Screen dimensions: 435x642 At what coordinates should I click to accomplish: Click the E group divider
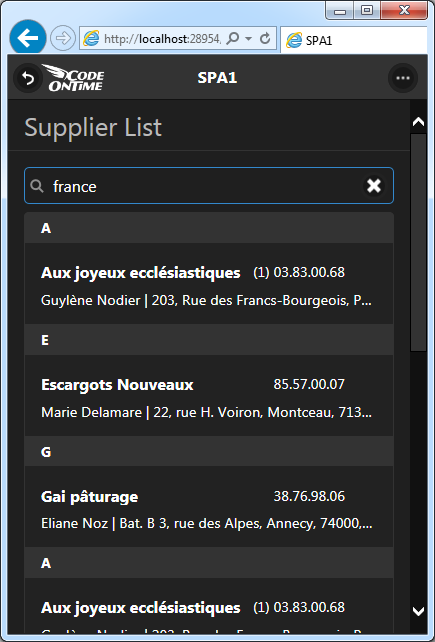pyautogui.click(x=209, y=340)
